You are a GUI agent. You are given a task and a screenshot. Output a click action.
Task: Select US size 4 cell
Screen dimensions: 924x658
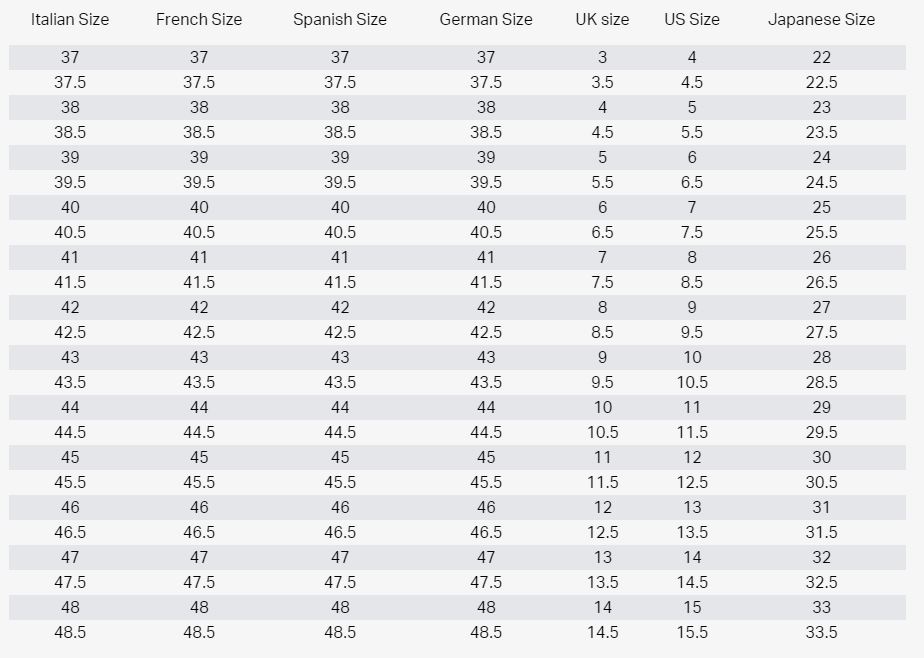coord(692,57)
